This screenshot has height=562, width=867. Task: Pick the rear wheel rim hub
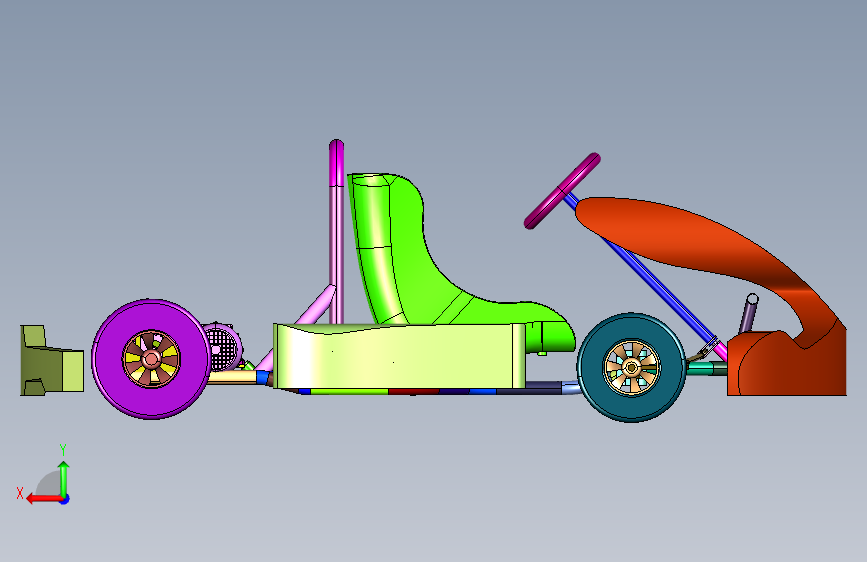[151, 359]
